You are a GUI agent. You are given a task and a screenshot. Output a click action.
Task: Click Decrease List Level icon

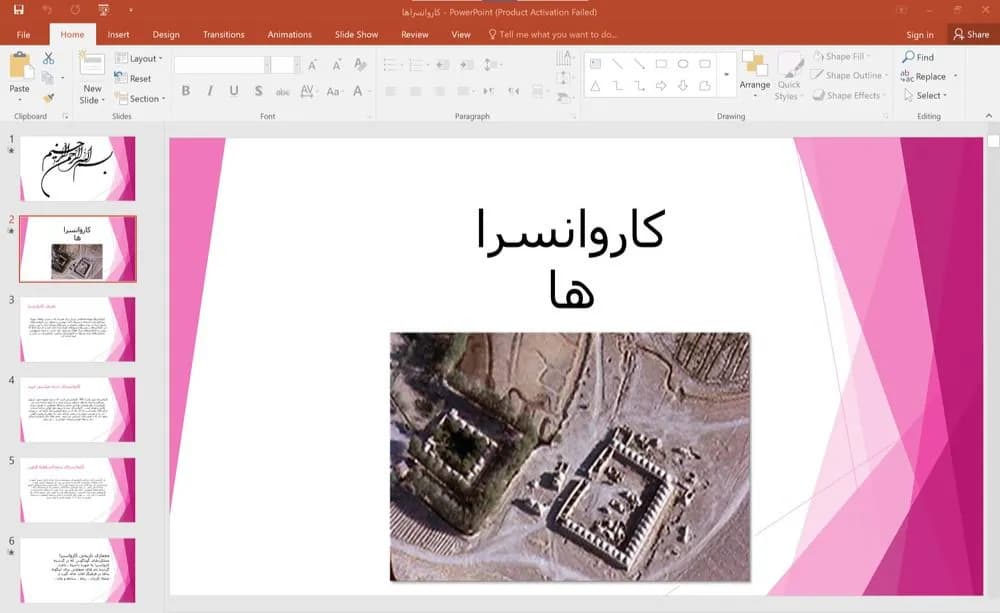443,64
